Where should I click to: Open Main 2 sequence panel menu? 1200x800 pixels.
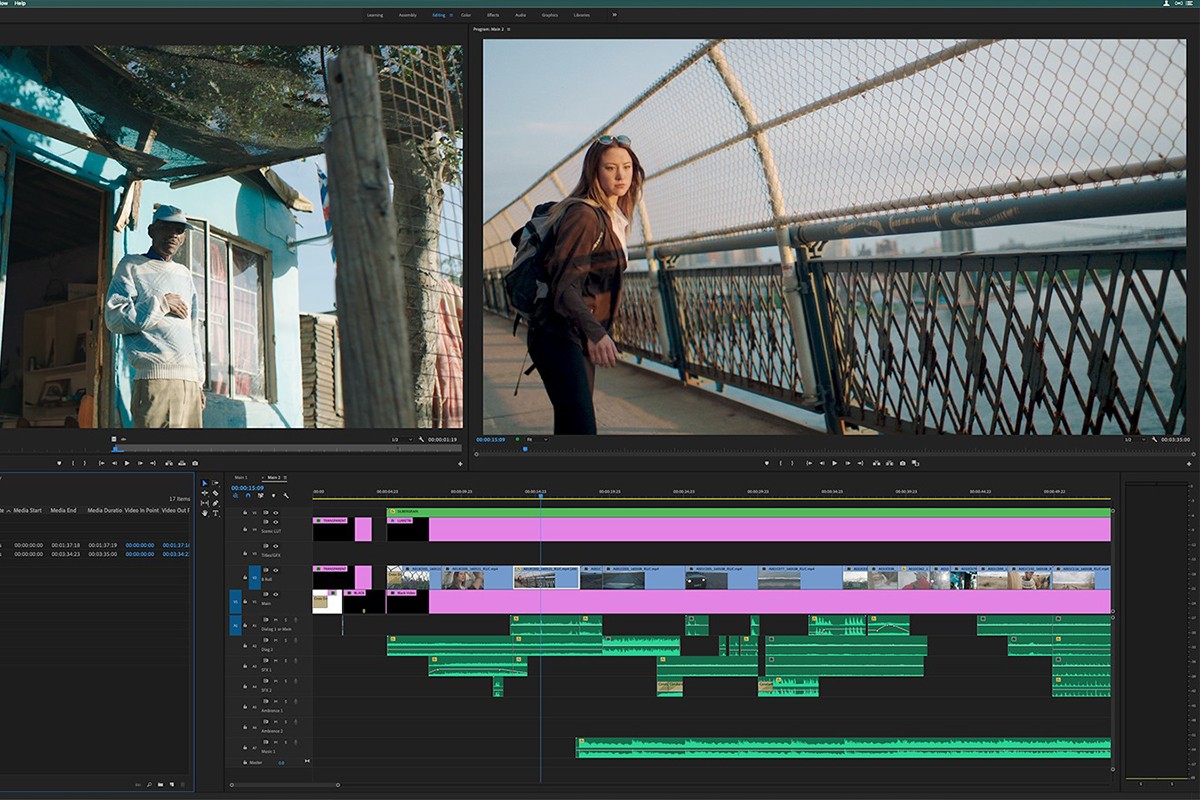click(x=285, y=478)
